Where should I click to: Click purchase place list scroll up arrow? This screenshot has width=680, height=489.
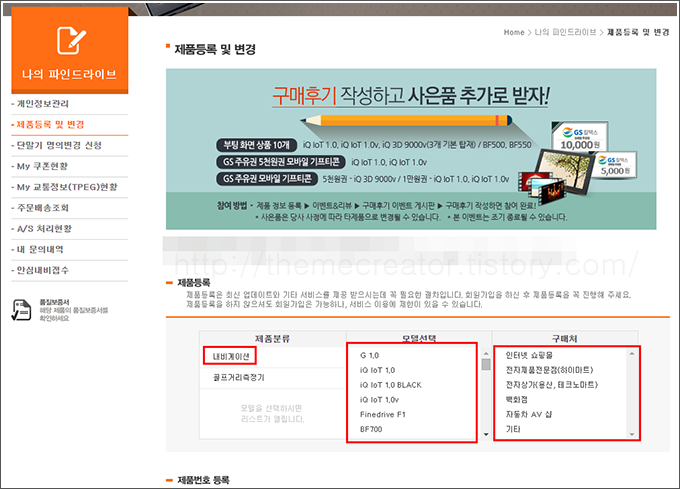(632, 354)
